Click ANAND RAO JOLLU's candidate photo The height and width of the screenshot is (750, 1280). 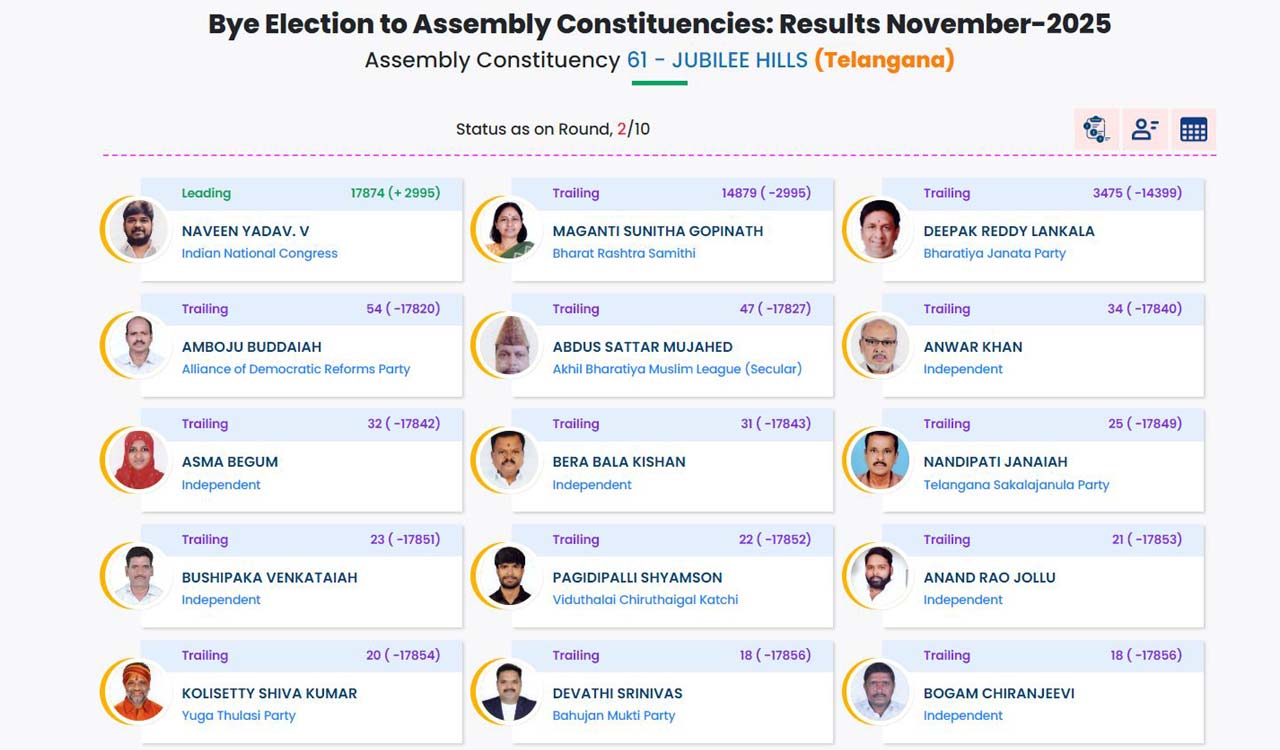[x=878, y=576]
